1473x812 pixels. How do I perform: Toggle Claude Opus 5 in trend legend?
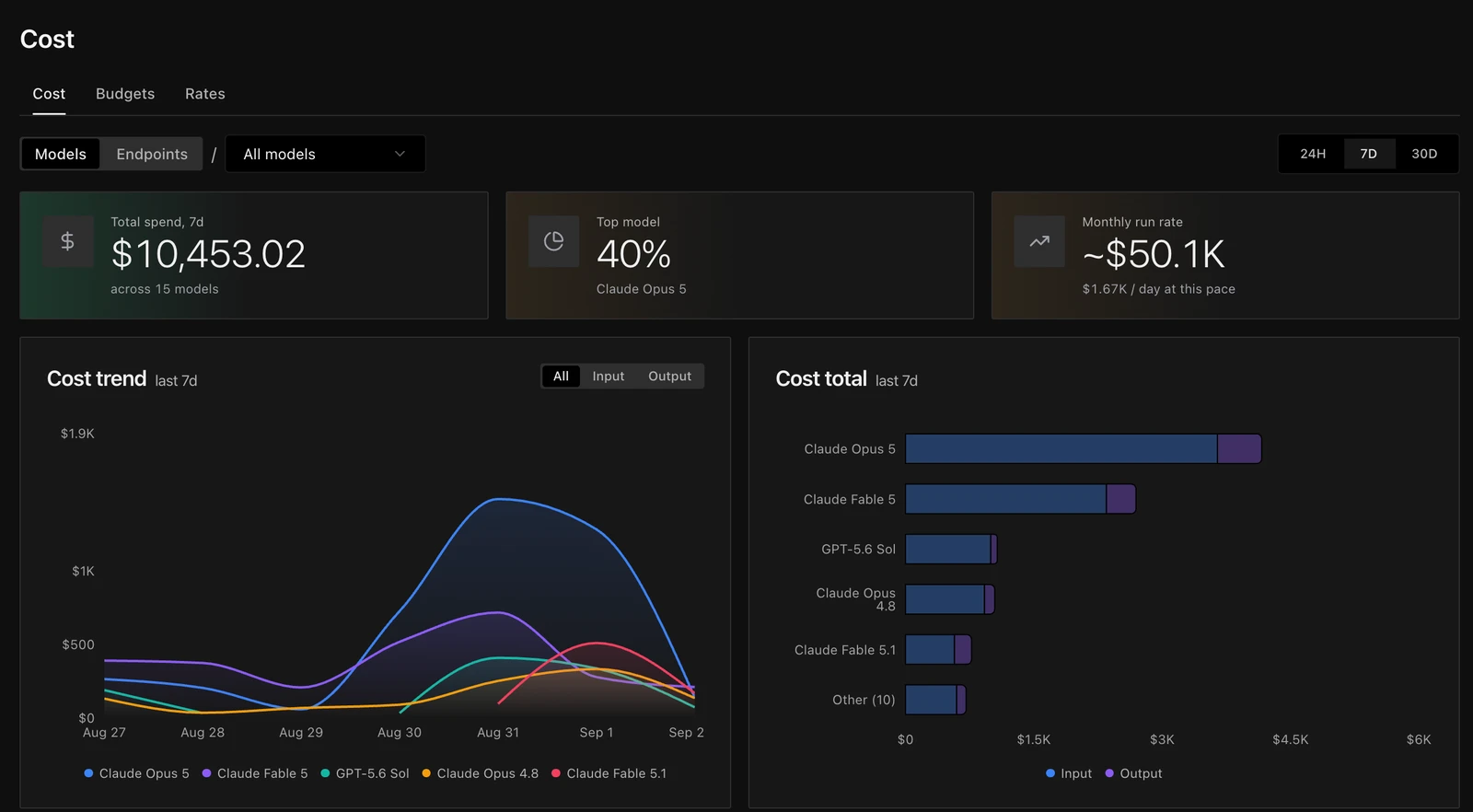136,773
